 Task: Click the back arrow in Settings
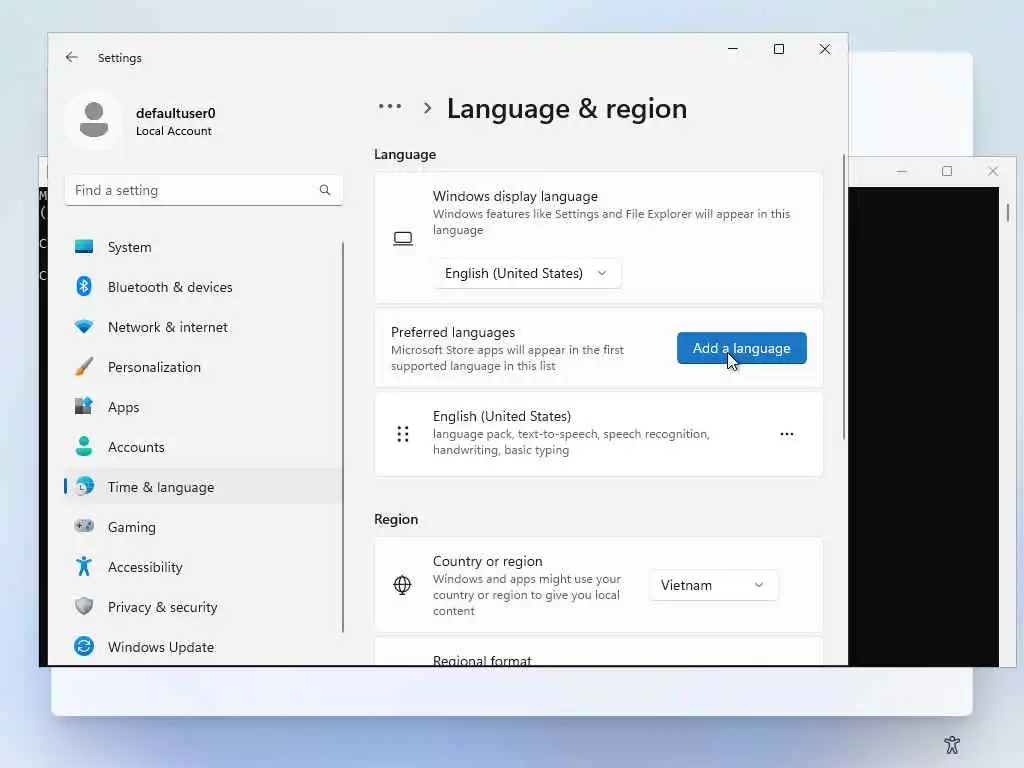(72, 57)
